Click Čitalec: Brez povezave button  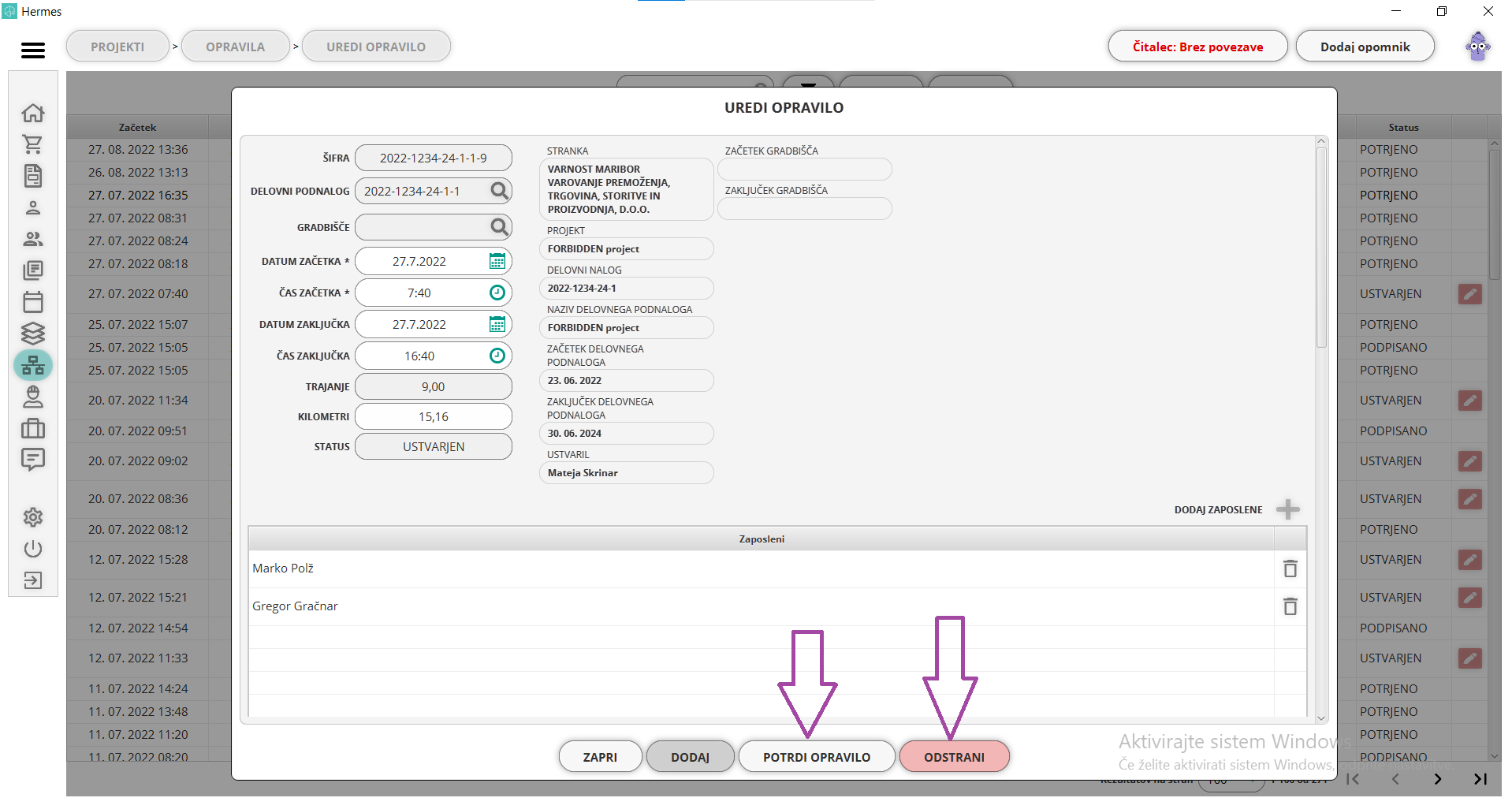1197,47
